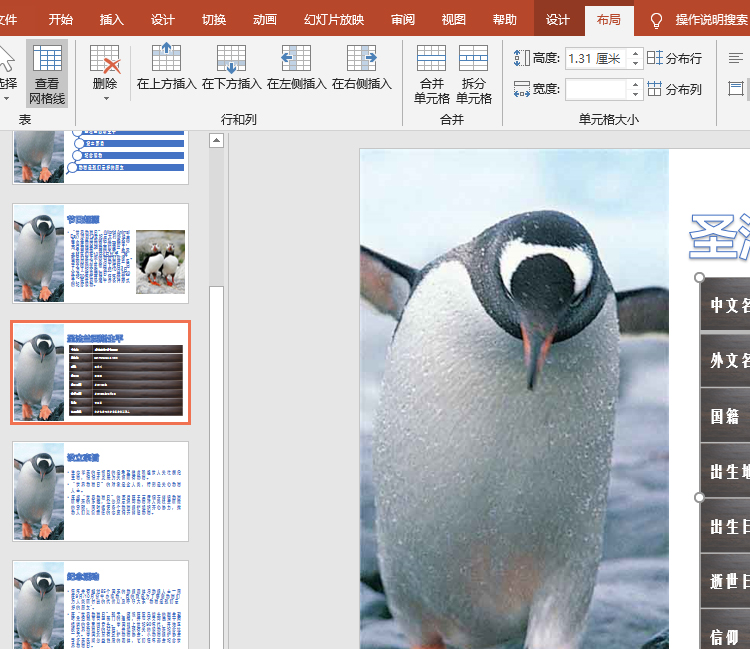Click the 高度 height input field

tap(596, 58)
